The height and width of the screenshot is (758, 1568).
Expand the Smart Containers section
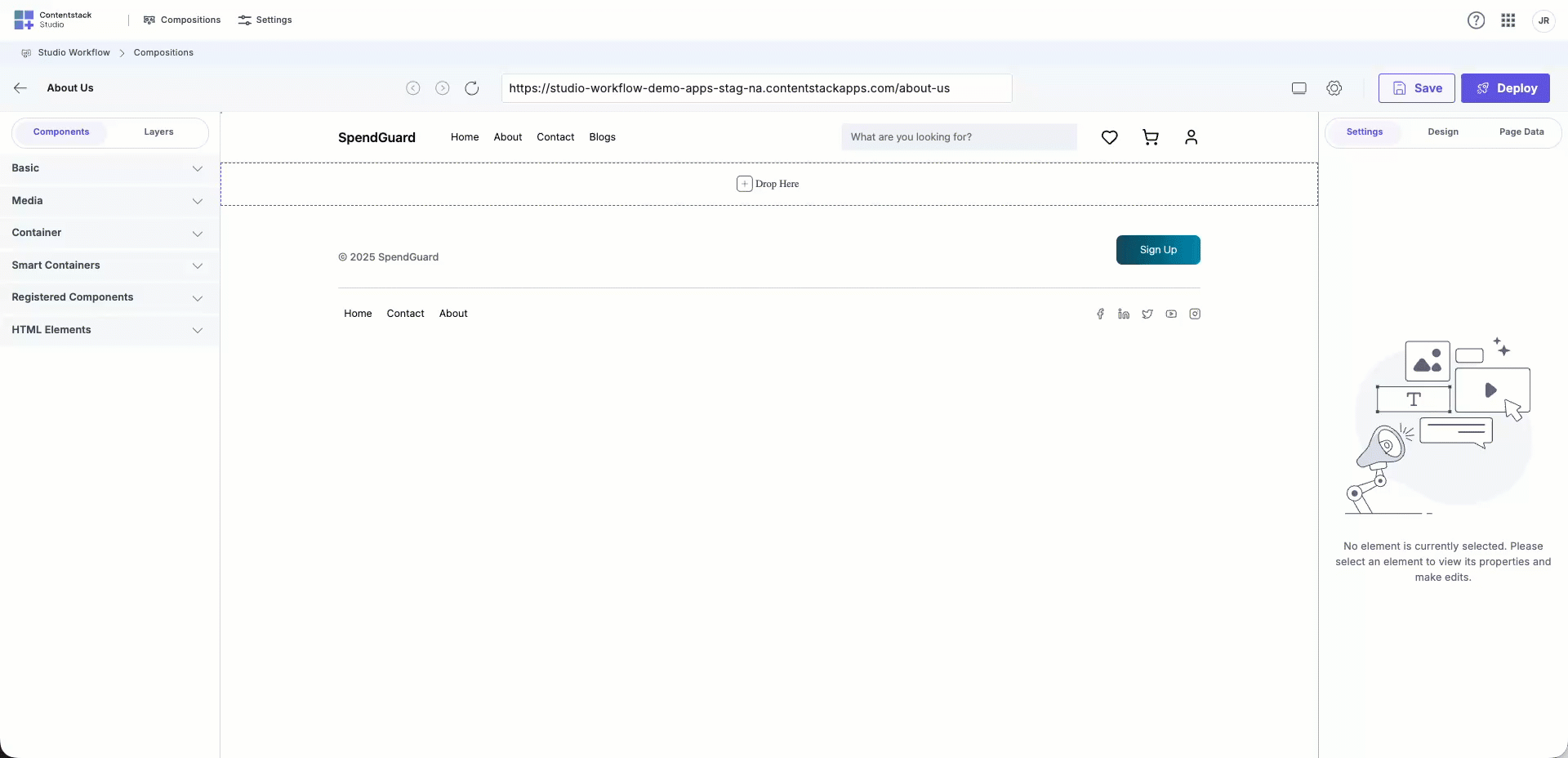(x=109, y=265)
